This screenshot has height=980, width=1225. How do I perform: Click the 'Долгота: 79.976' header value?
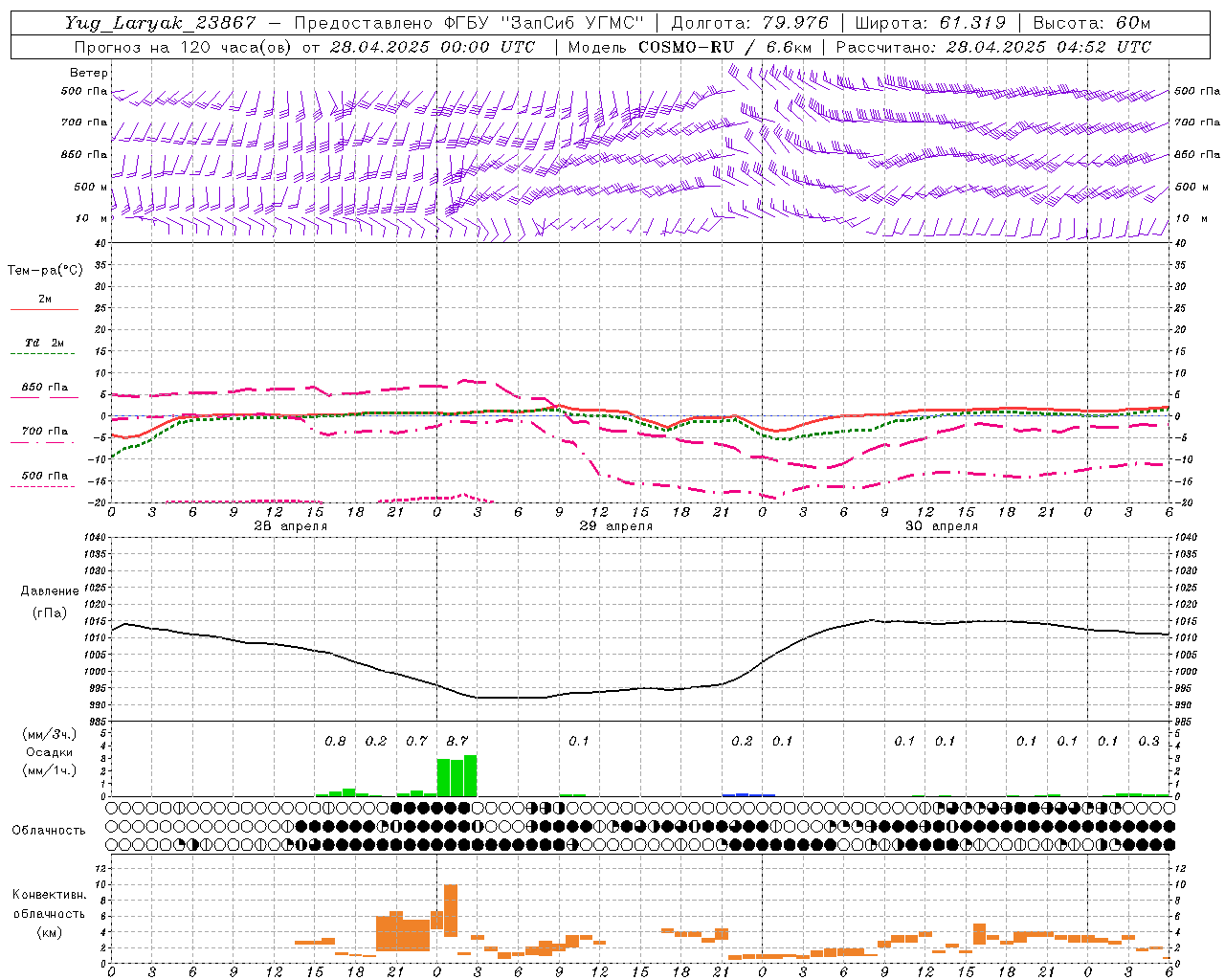click(x=750, y=24)
